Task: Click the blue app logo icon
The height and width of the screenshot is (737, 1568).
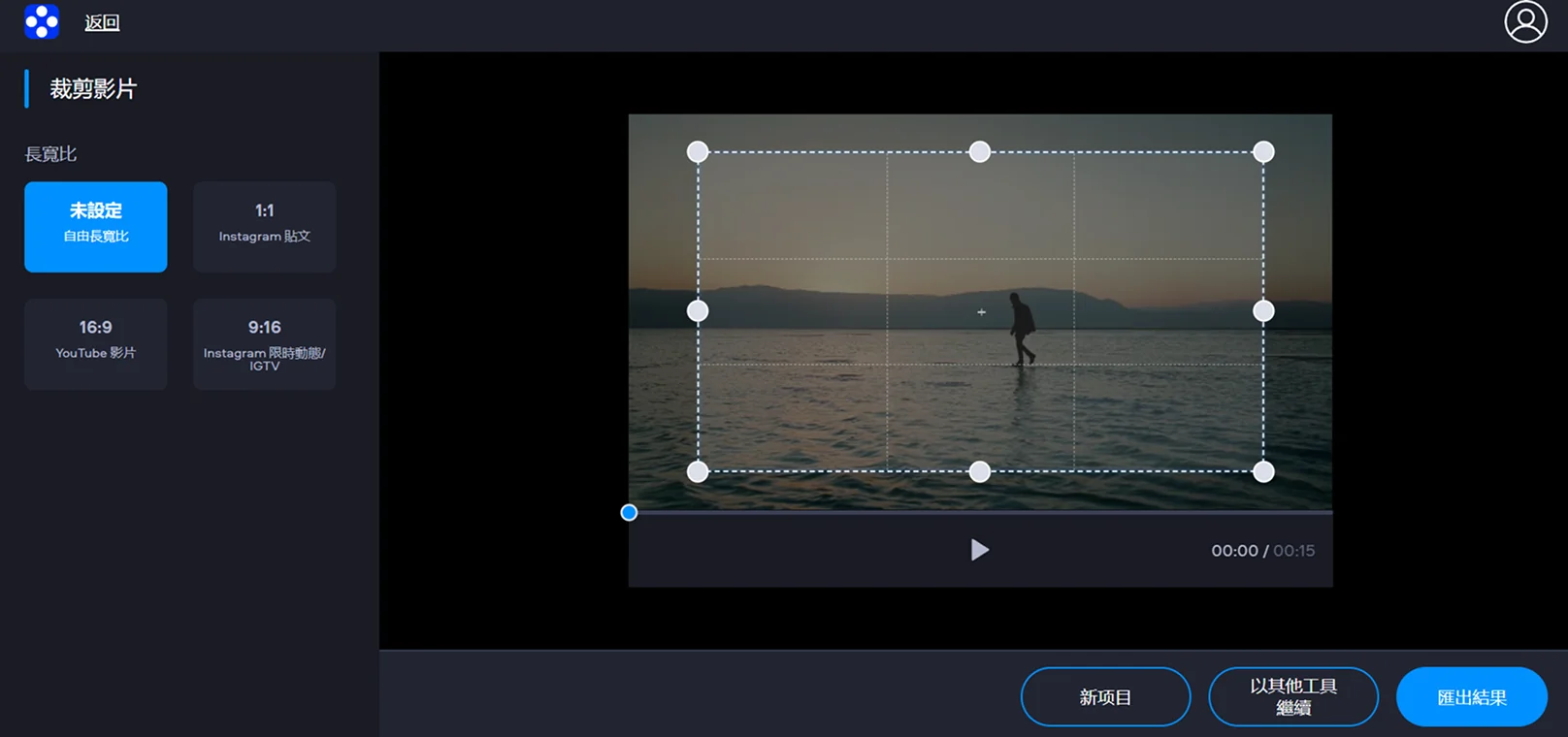Action: pos(42,21)
